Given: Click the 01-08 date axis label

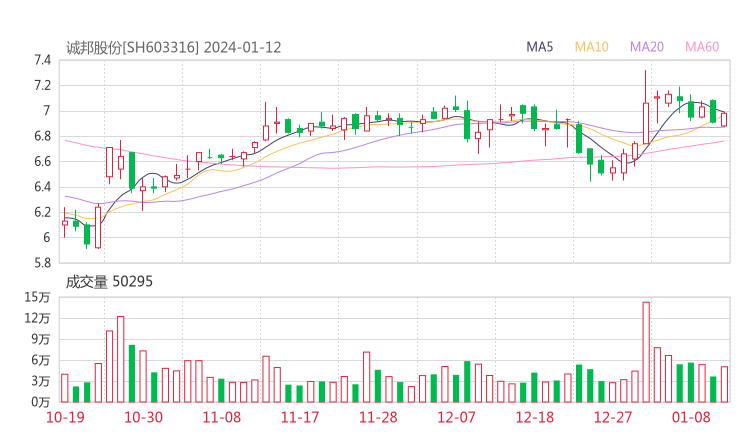Looking at the screenshot, I should (691, 417).
